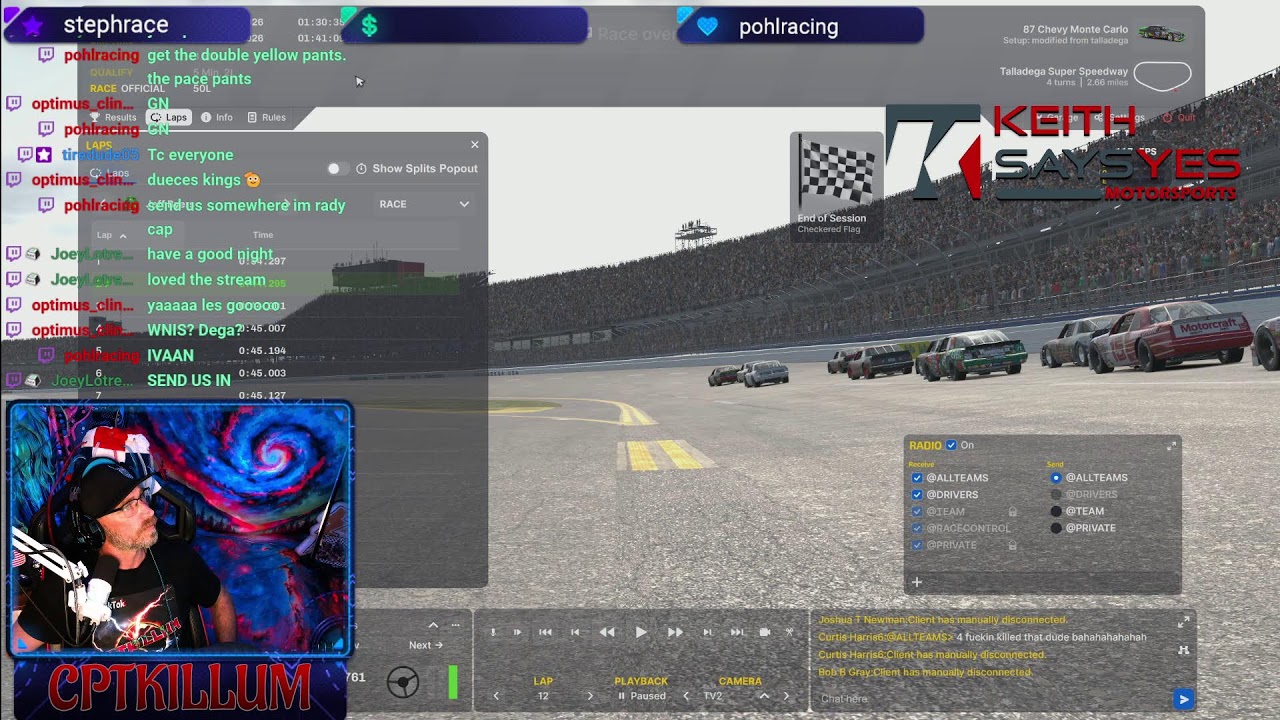The image size is (1280, 720).
Task: Switch to previous camera
Action: pos(686,696)
